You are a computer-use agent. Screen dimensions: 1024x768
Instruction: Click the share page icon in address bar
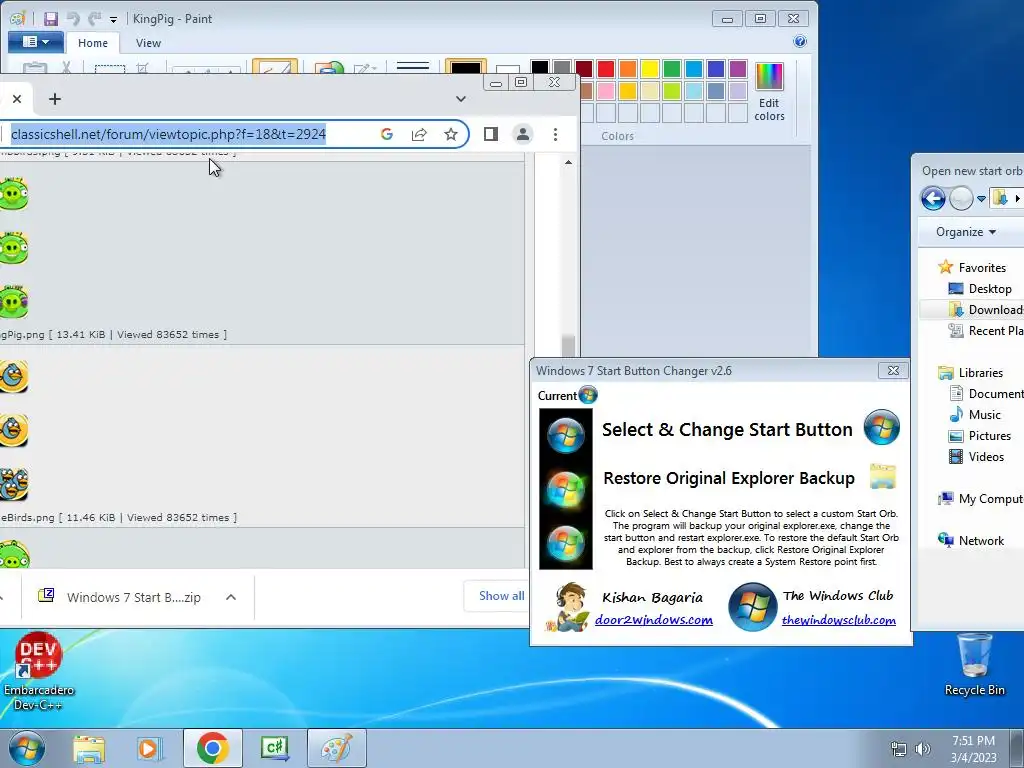tap(419, 135)
